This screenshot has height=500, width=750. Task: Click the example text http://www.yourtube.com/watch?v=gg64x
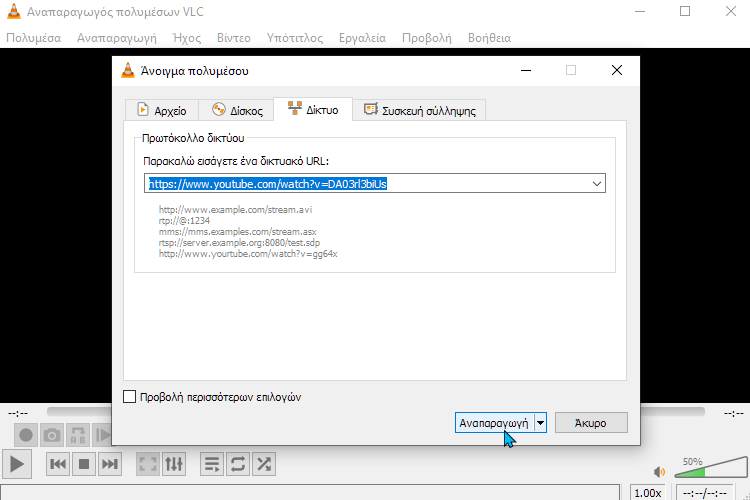(248, 254)
